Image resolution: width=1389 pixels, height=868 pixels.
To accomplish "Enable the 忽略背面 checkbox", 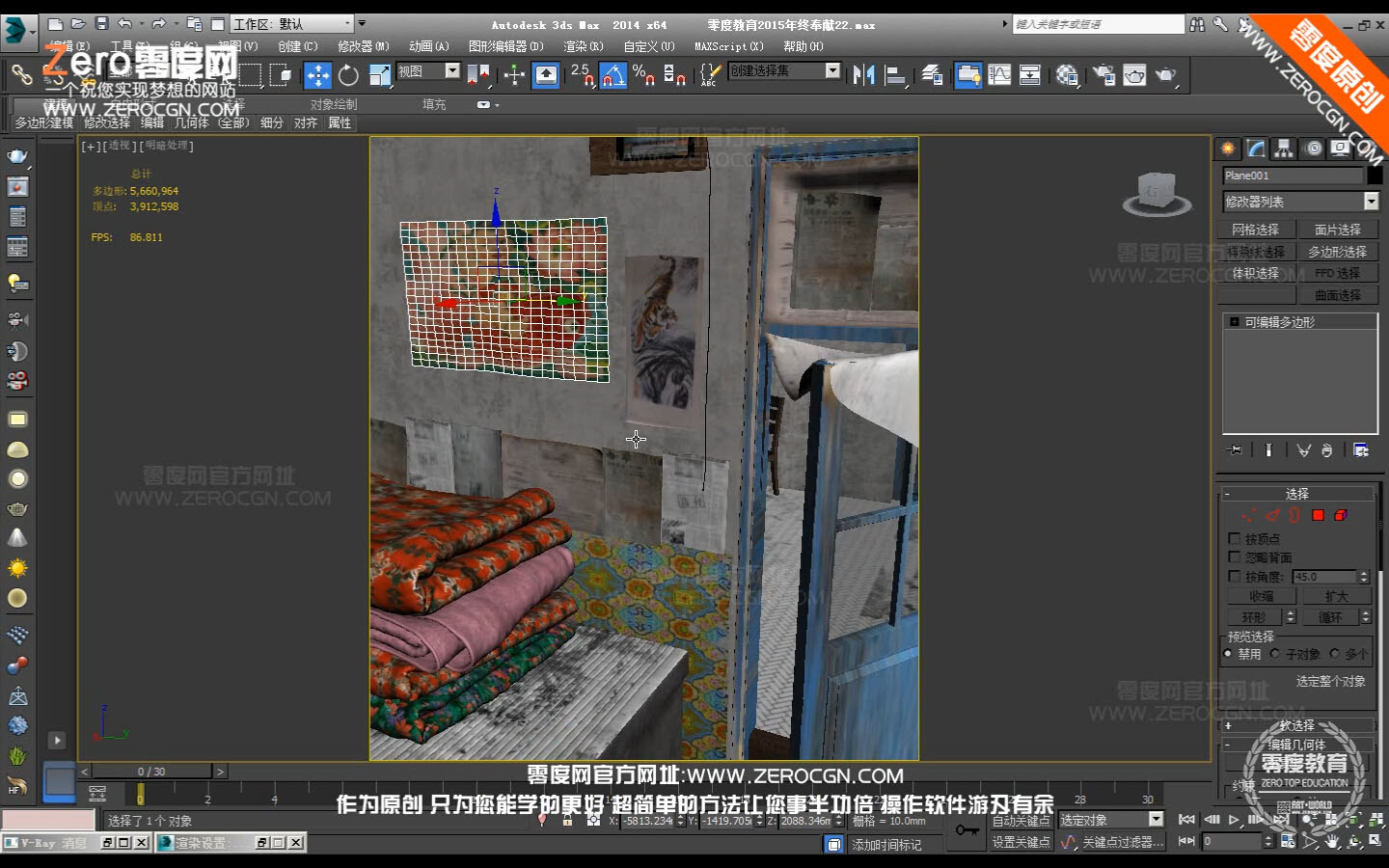I will (x=1235, y=557).
